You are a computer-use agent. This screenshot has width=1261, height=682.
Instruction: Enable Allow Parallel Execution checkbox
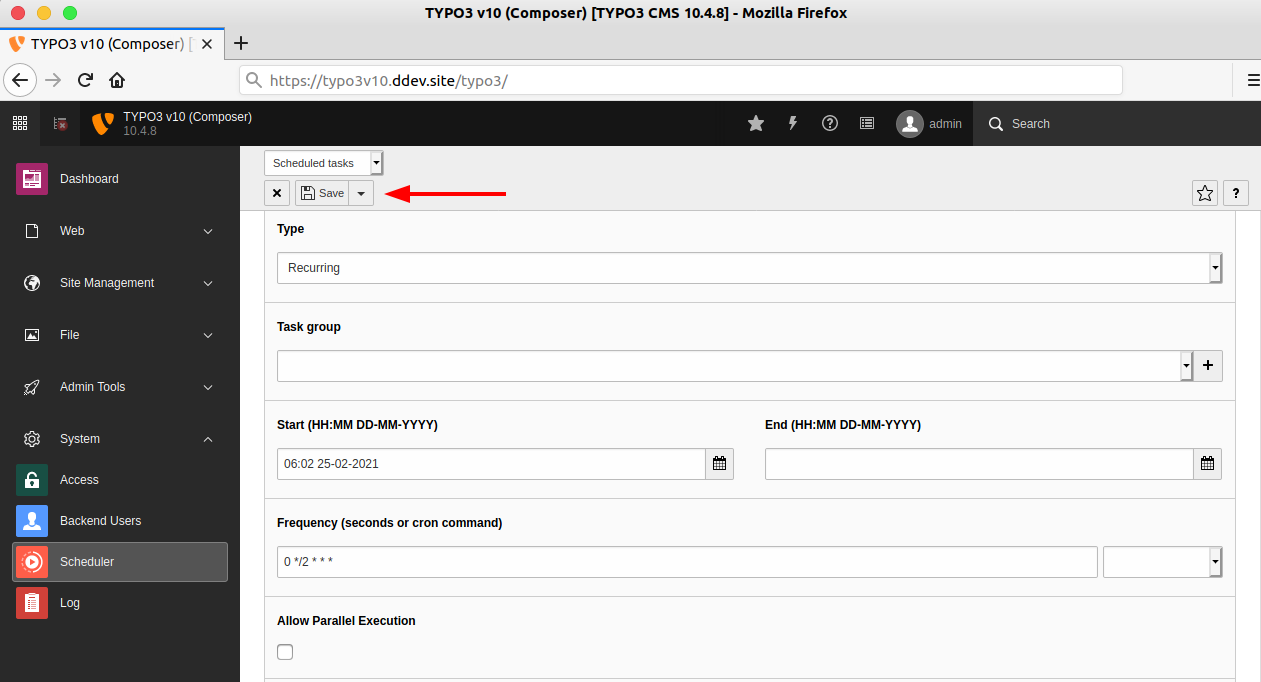point(285,652)
